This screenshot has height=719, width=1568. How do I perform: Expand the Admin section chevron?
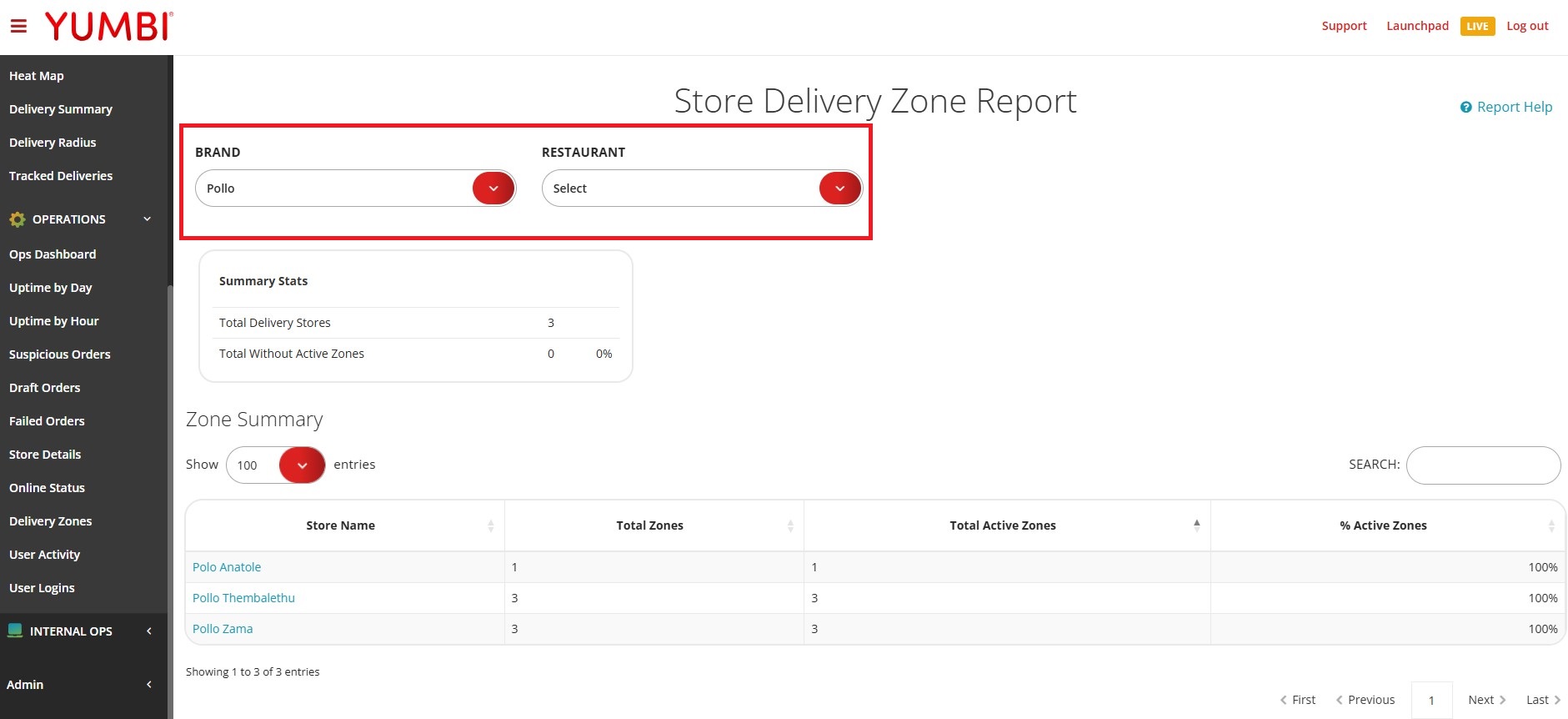click(149, 685)
